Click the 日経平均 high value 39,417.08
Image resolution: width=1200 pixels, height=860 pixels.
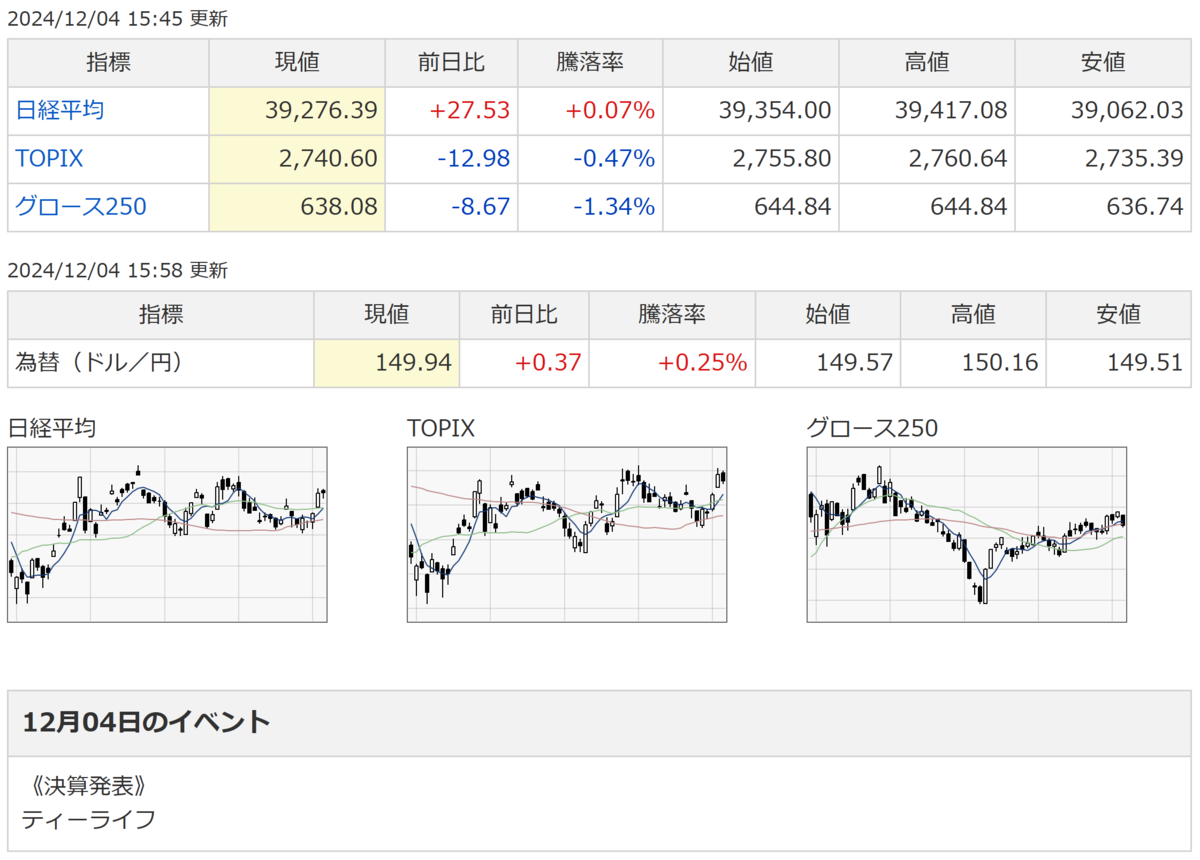(951, 110)
